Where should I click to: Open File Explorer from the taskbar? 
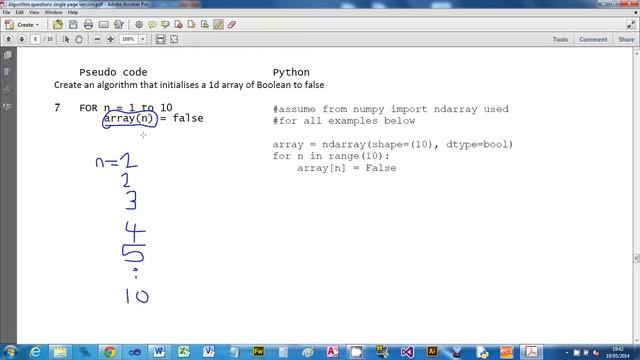[x=60, y=352]
